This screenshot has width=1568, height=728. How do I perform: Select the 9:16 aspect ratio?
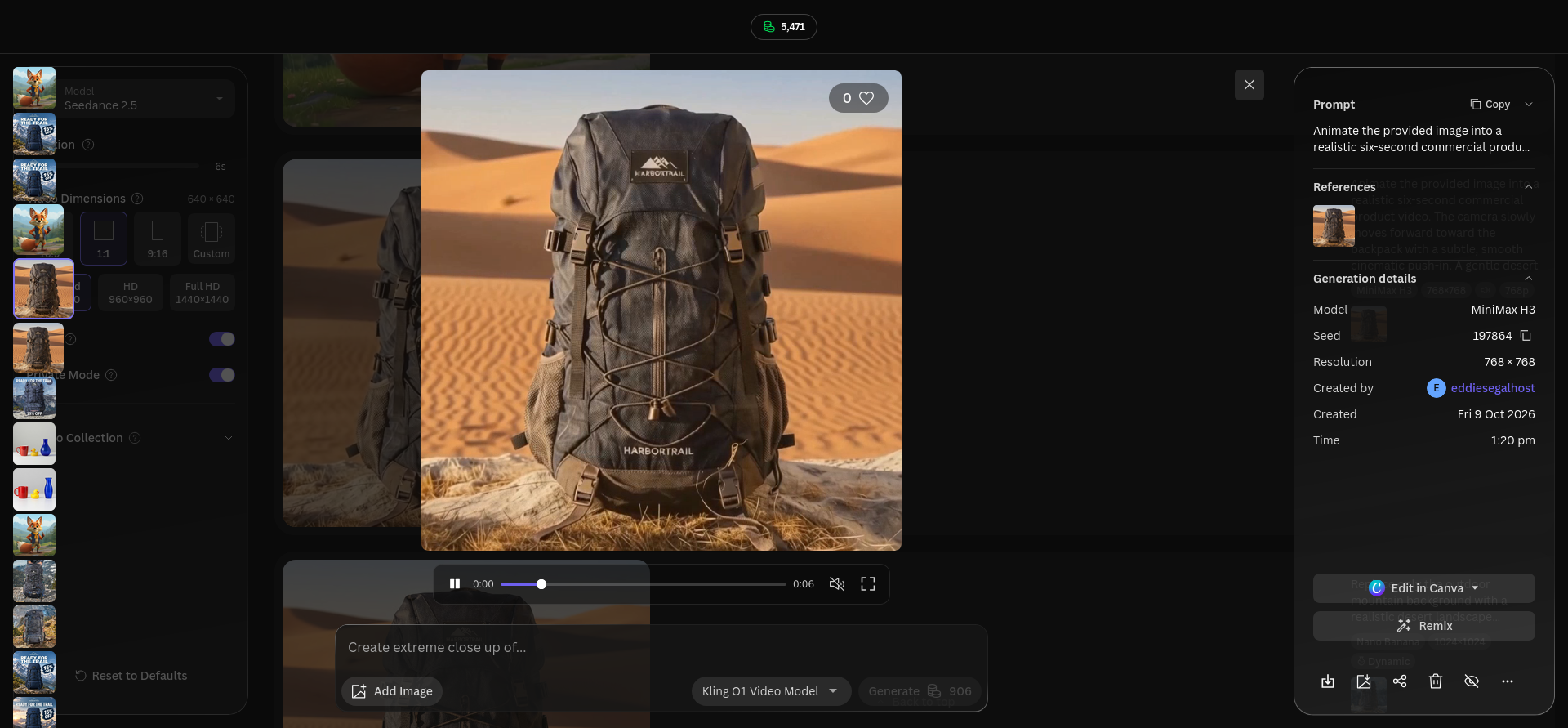click(158, 239)
